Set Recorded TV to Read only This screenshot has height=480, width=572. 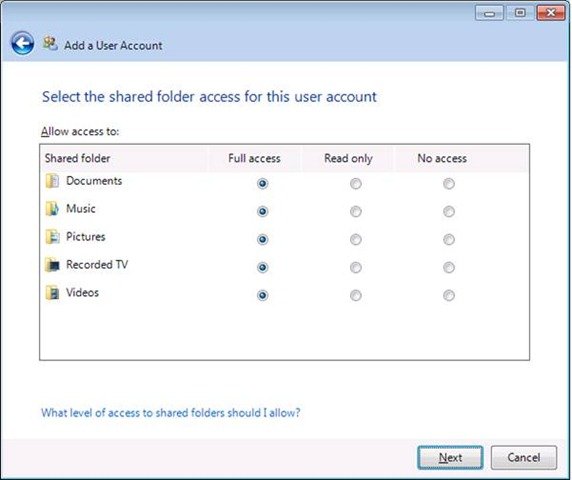pos(356,267)
